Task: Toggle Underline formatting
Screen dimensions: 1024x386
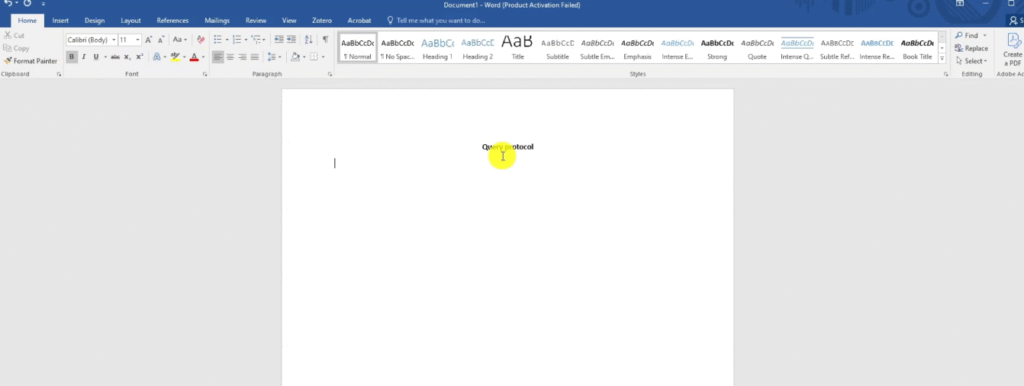Action: tap(96, 57)
